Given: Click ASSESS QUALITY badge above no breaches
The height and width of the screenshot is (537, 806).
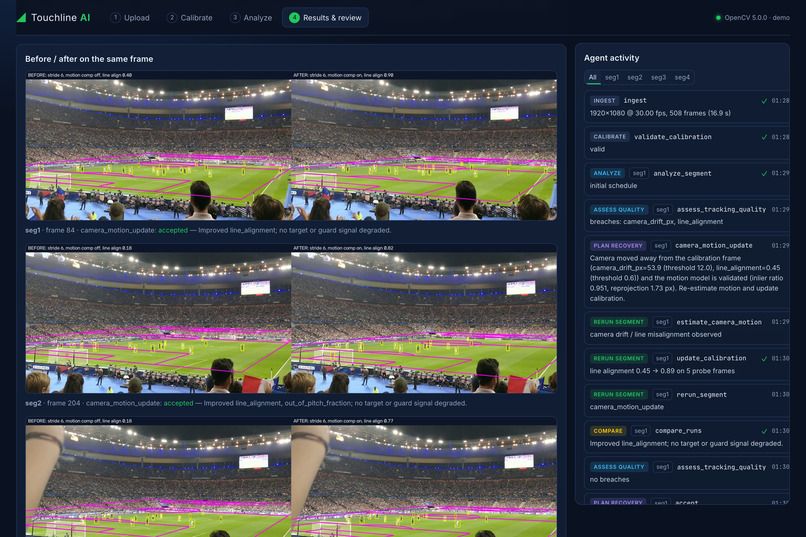Looking at the screenshot, I should [619, 467].
